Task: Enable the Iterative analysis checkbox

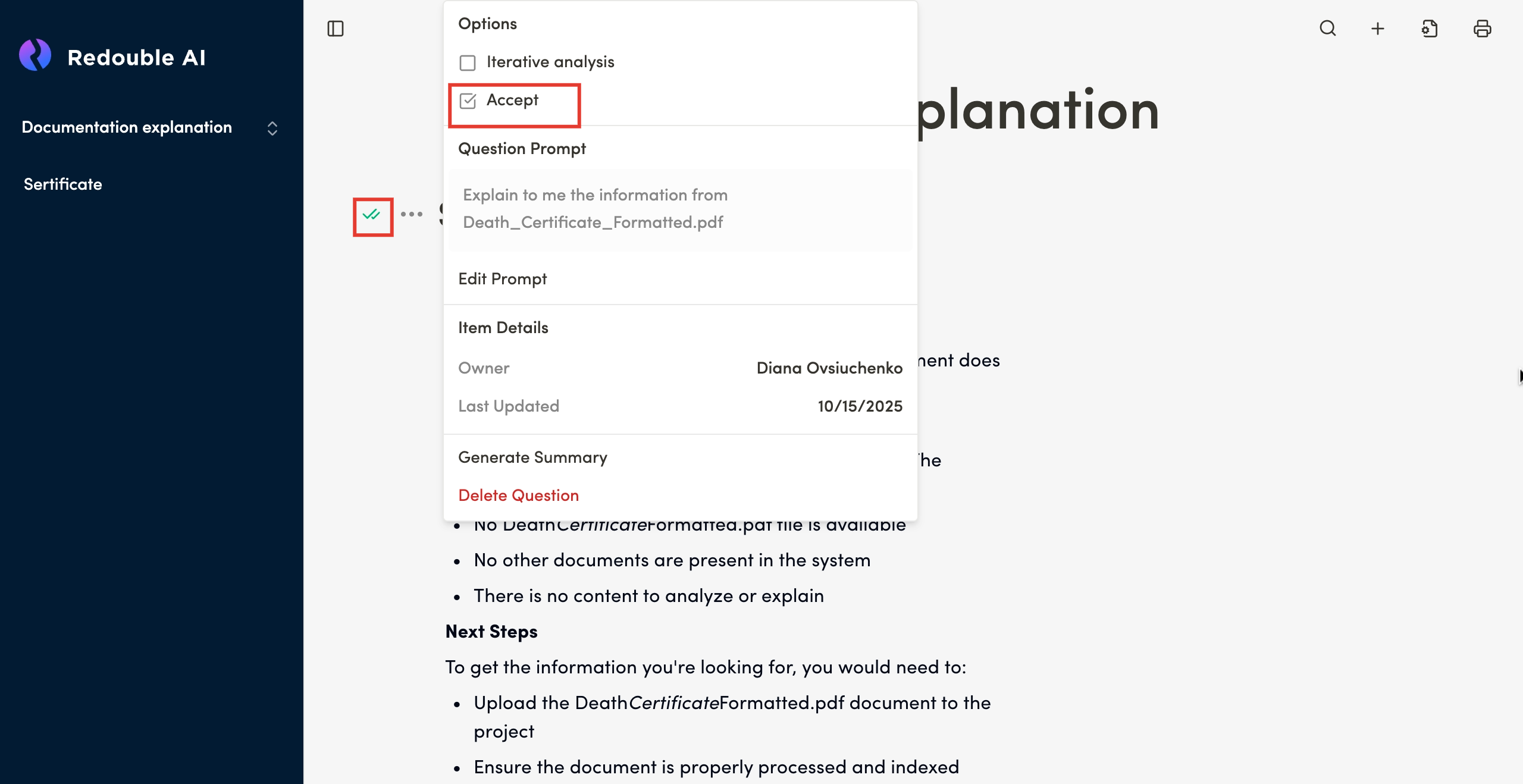Action: click(468, 62)
